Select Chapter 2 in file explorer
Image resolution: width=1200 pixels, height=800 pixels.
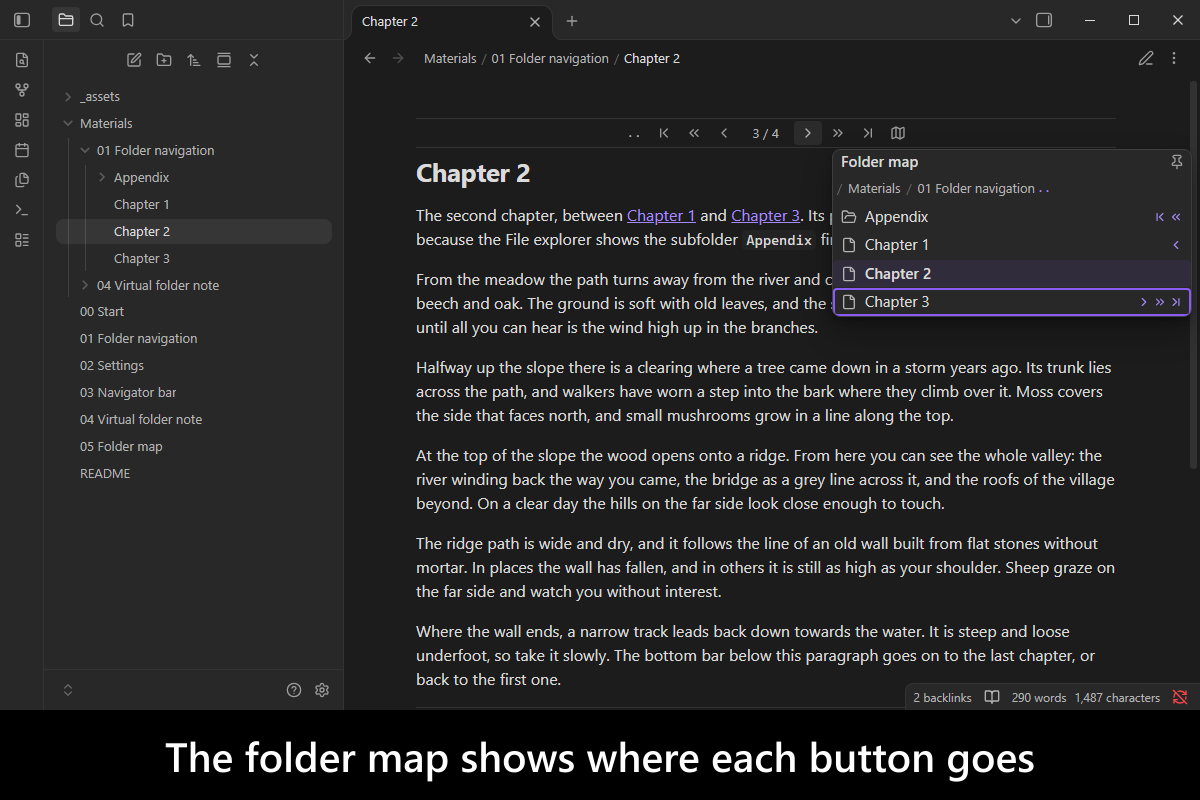click(193, 232)
